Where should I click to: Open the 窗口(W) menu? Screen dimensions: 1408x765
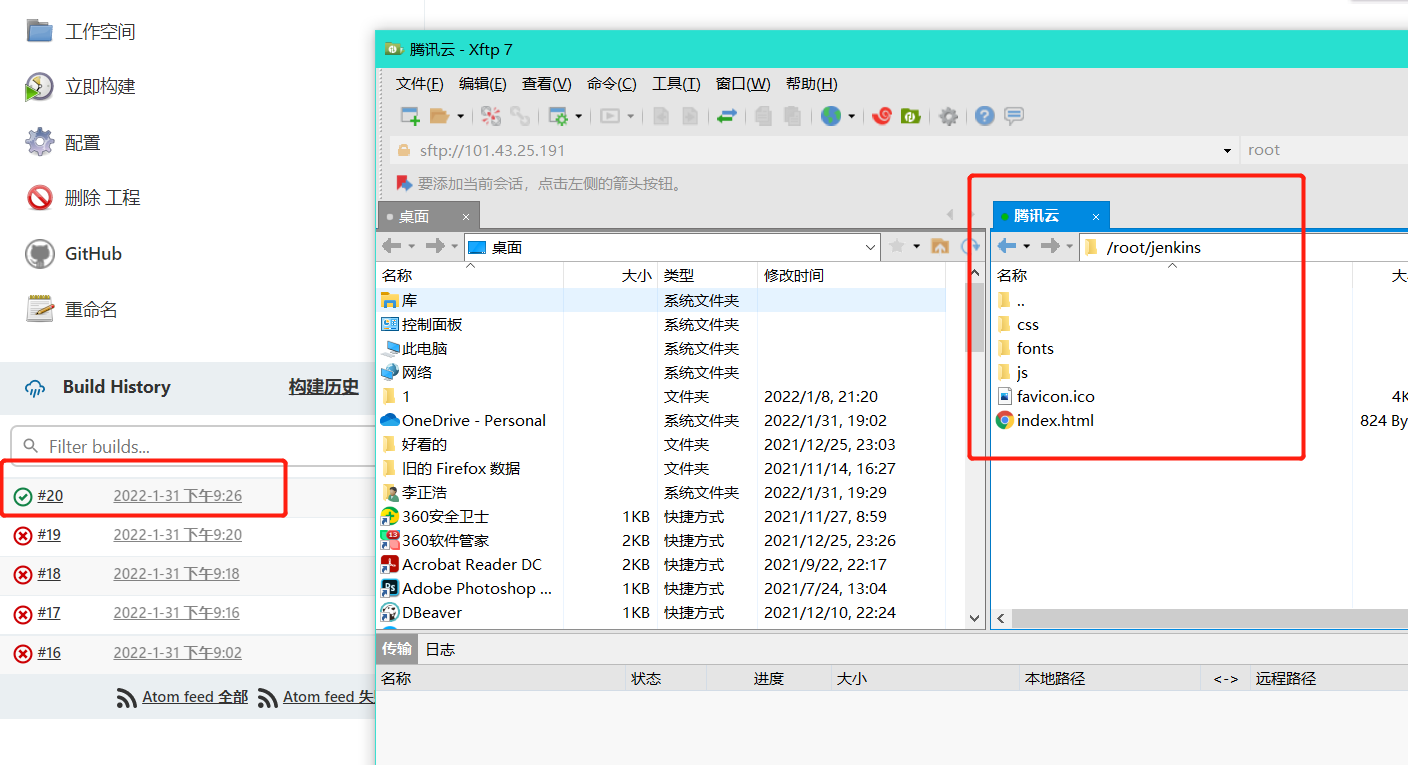[743, 84]
